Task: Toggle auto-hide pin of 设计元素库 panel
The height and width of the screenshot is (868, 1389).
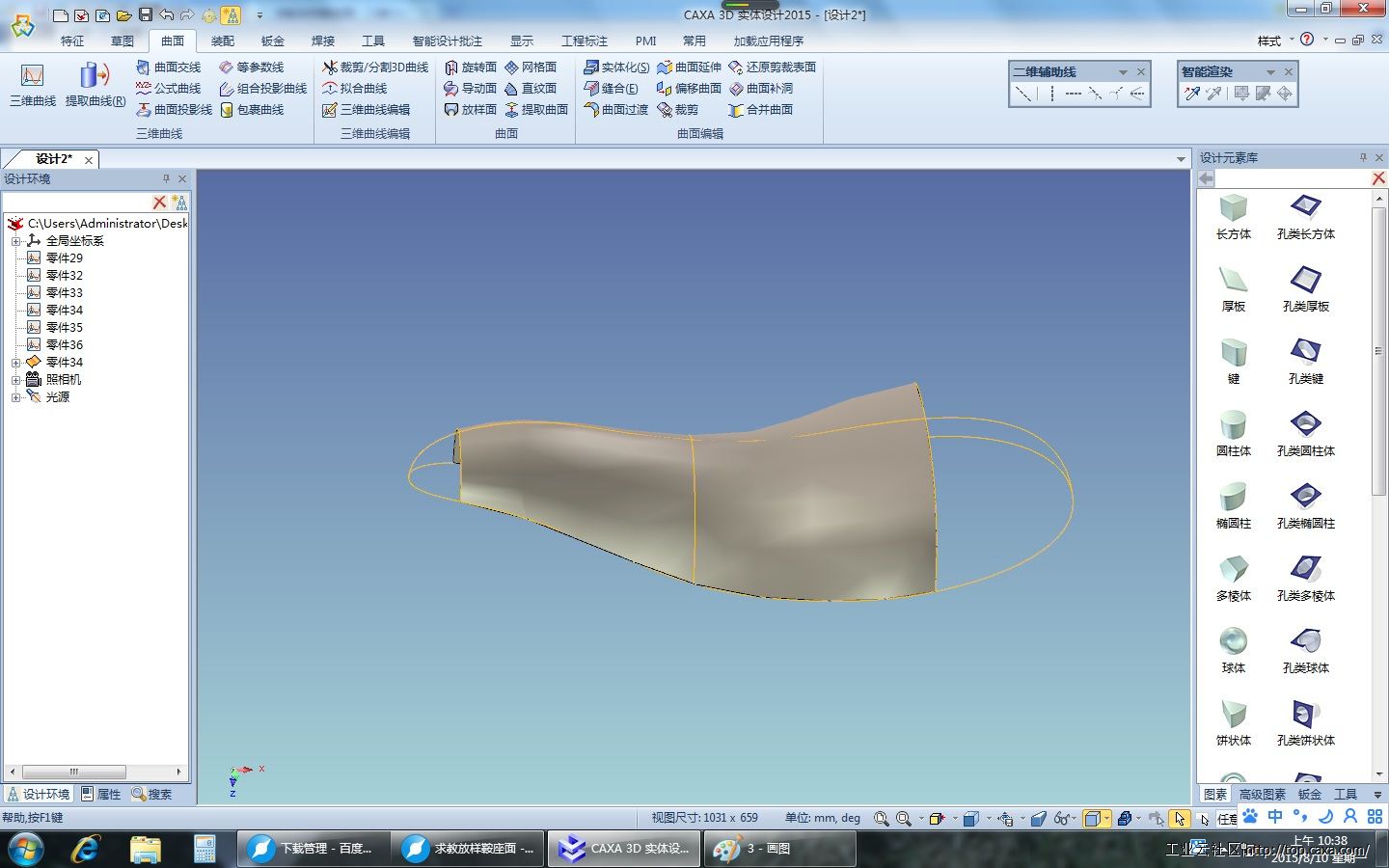Action: (x=1363, y=157)
